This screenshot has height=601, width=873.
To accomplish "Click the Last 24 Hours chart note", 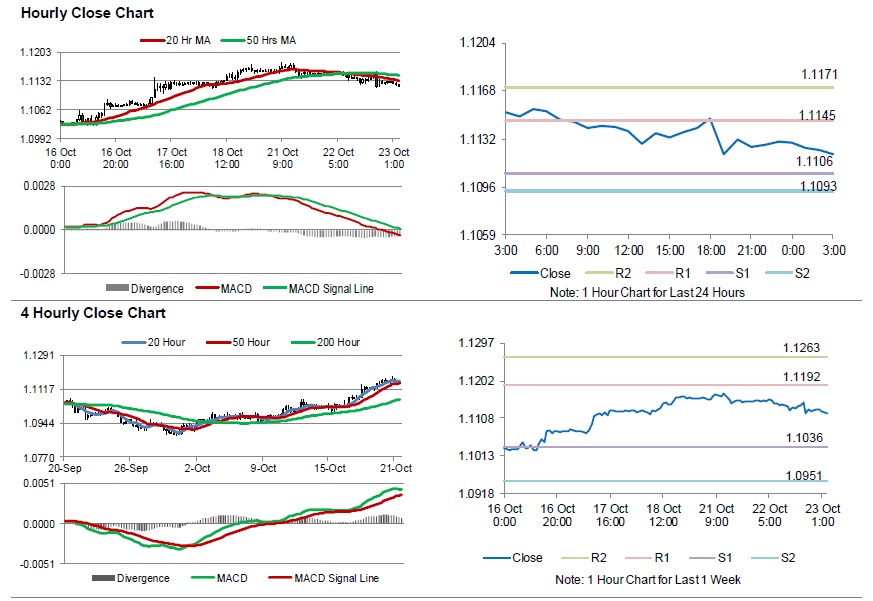I will [x=647, y=292].
